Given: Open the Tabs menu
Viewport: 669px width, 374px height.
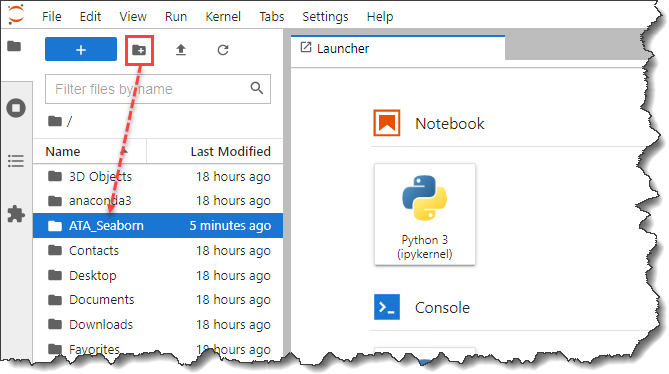Looking at the screenshot, I should (271, 17).
